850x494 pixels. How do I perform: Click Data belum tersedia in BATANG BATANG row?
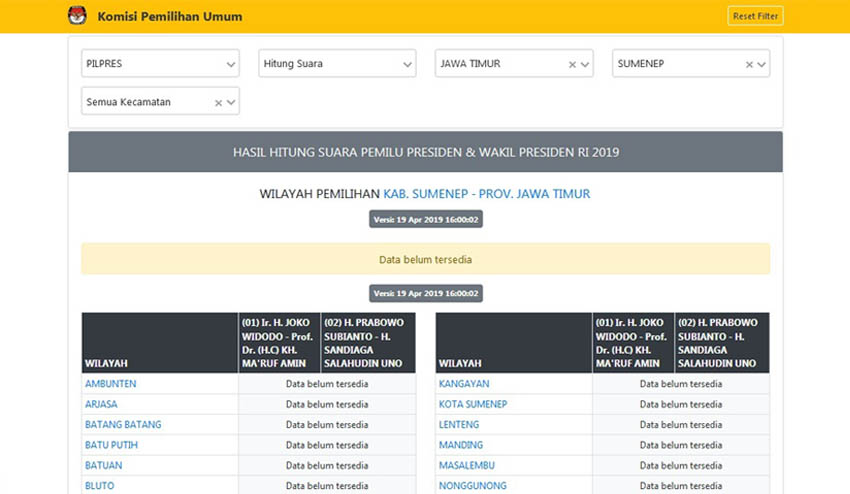327,425
